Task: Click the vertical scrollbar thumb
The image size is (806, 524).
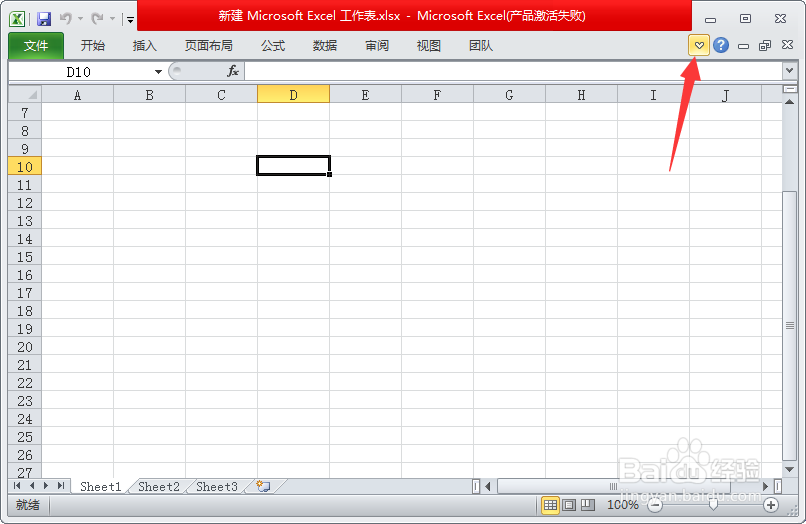Action: point(790,326)
